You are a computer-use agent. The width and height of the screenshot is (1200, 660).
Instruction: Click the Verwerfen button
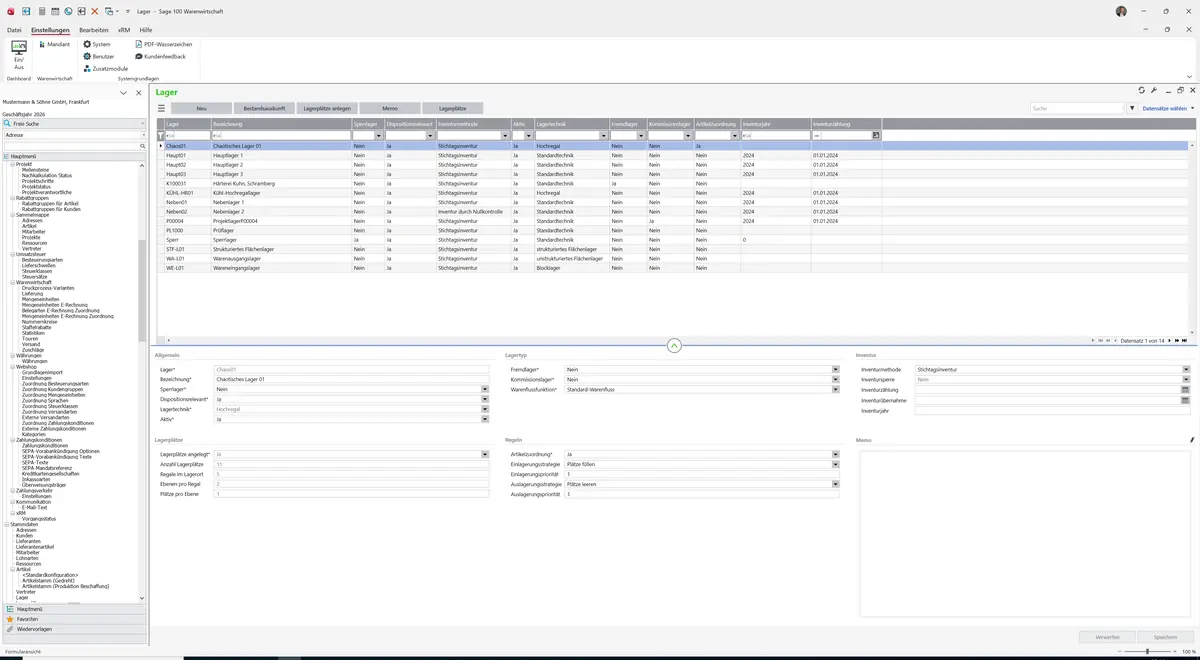(1107, 636)
